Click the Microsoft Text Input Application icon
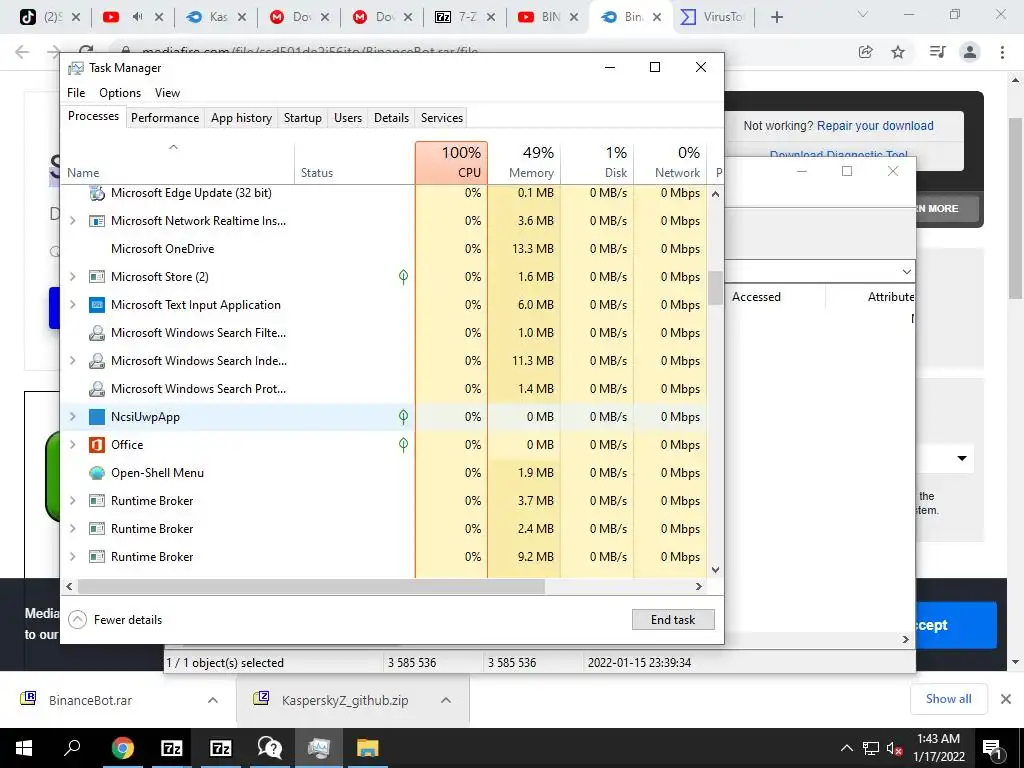This screenshot has width=1024, height=768. point(97,305)
